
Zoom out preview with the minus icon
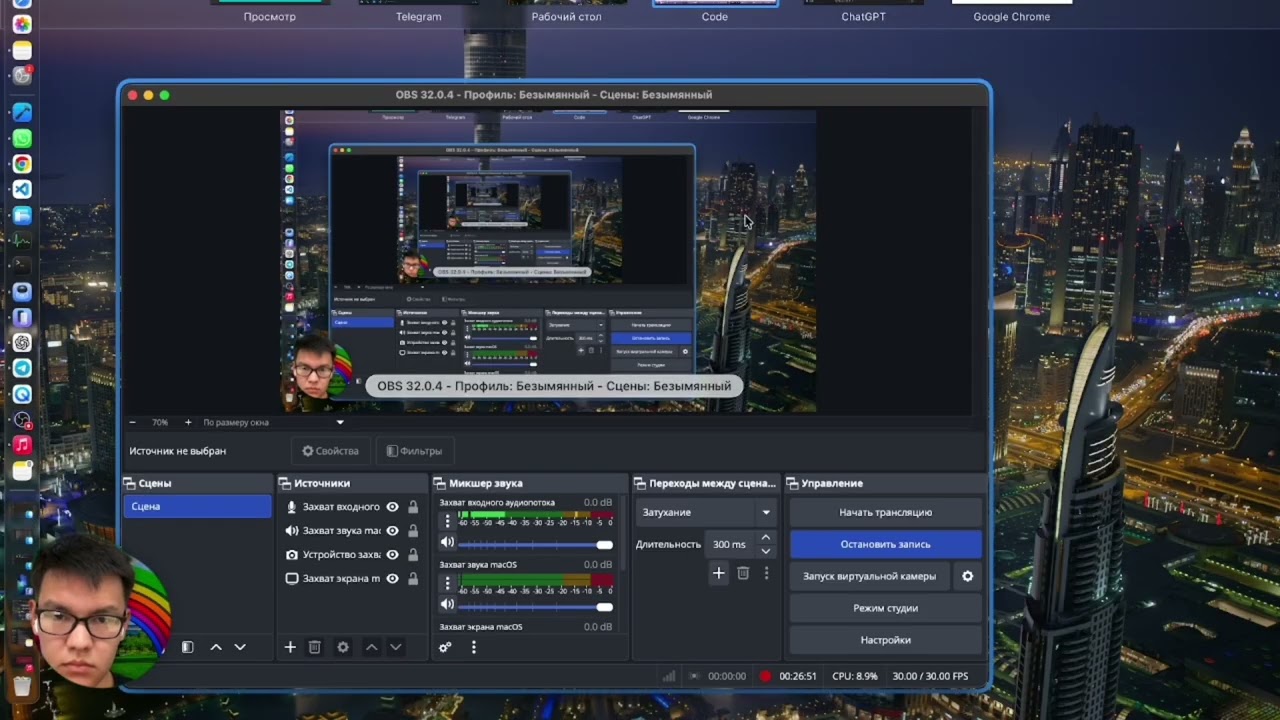pos(132,422)
